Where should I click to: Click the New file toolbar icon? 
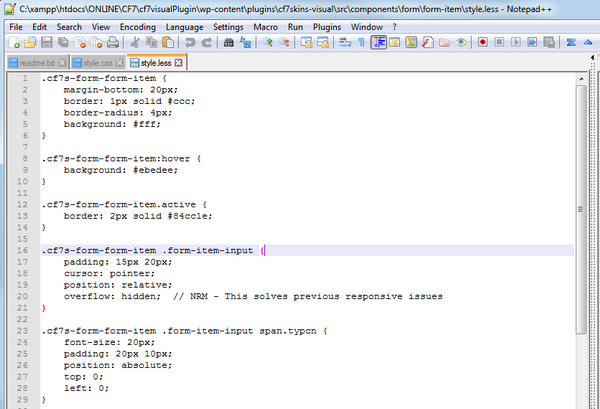coord(13,43)
